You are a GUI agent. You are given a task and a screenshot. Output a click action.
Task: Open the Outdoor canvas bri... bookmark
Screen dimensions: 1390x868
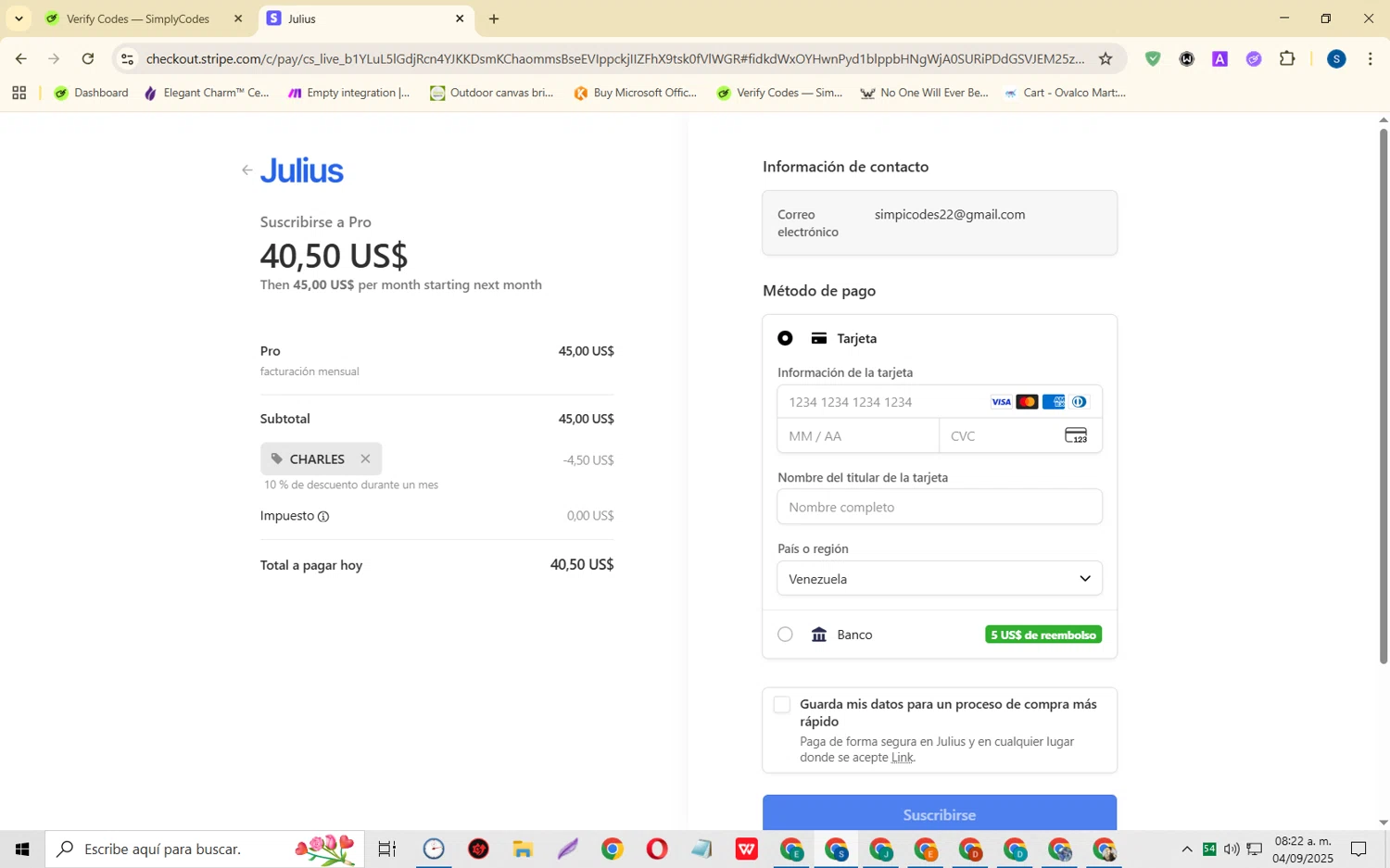(492, 93)
